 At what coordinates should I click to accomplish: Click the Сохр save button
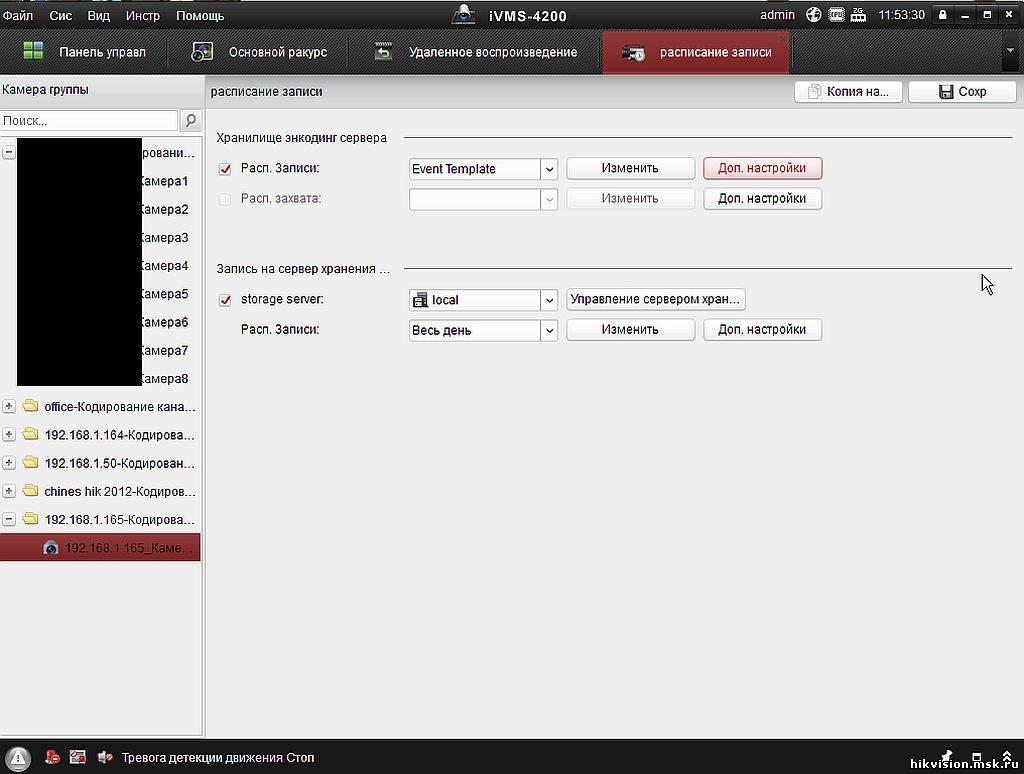tap(962, 91)
